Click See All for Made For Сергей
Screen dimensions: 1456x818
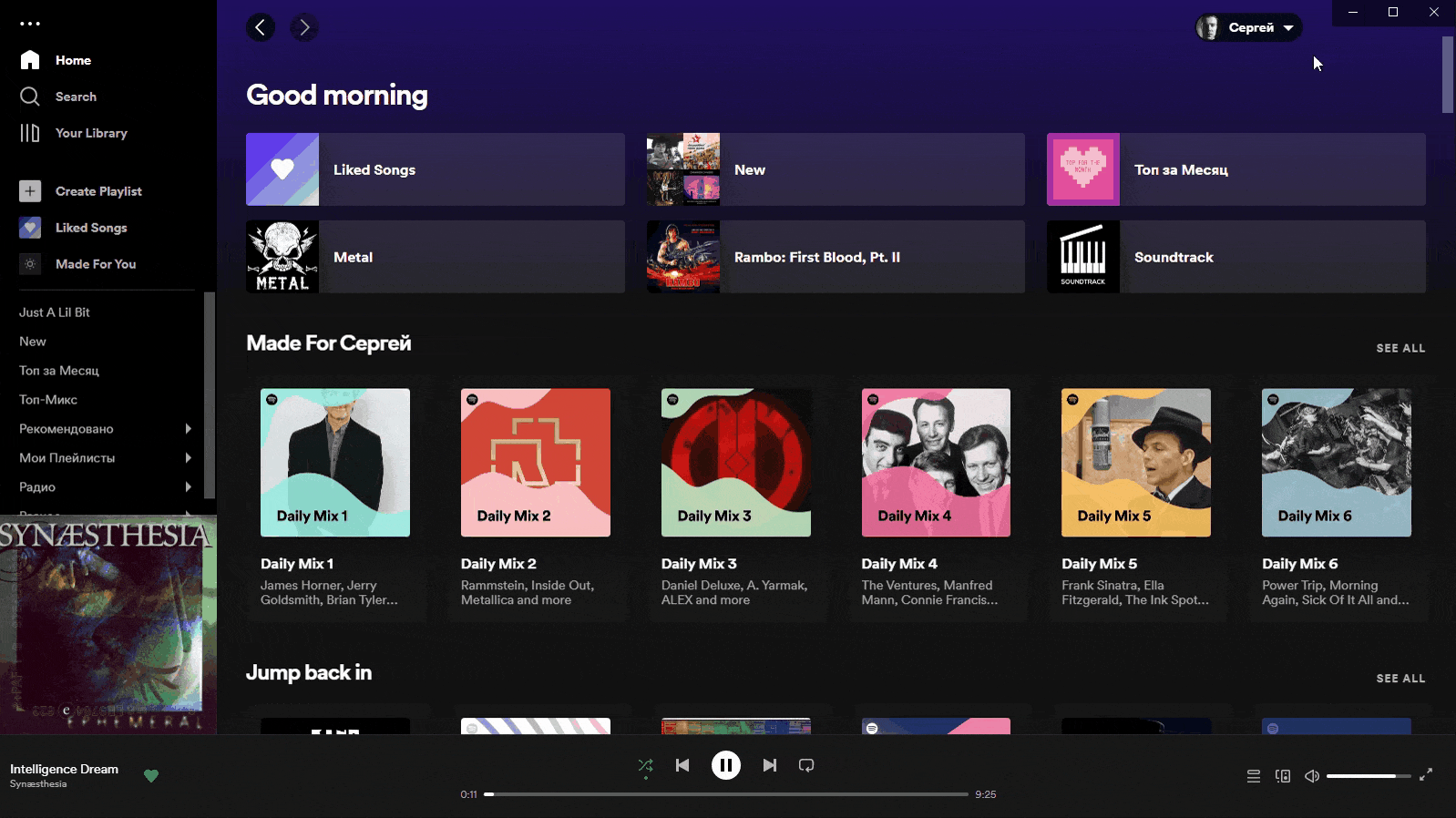(1400, 348)
